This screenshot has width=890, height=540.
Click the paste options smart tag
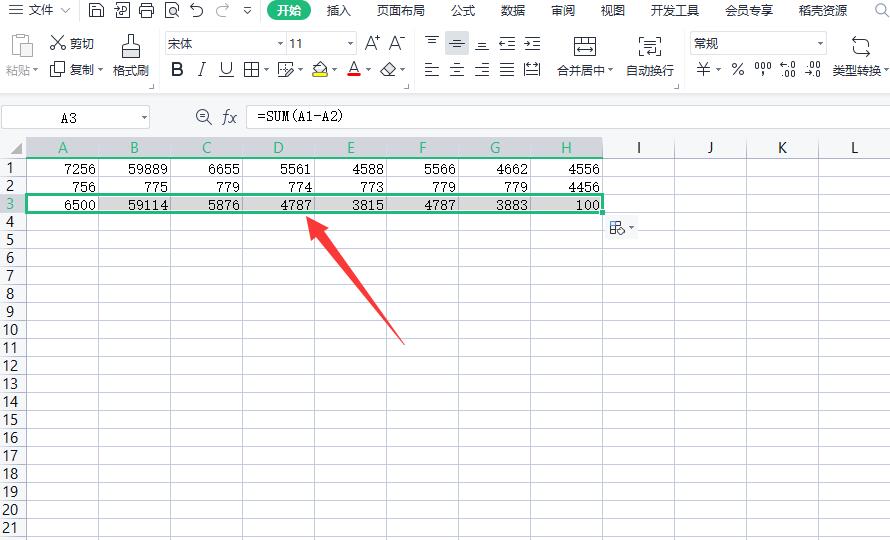(x=622, y=228)
